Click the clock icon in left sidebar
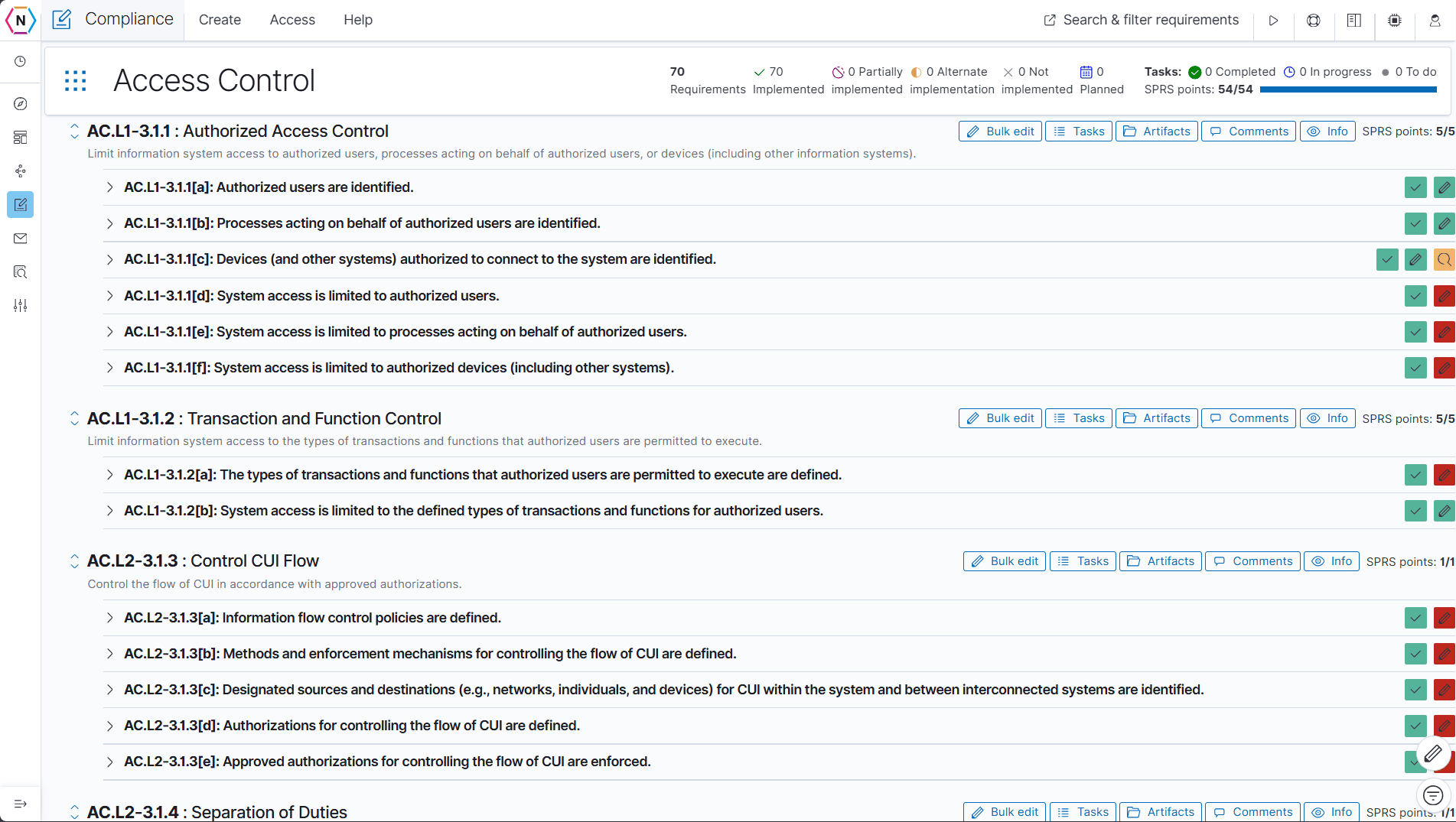Image resolution: width=1456 pixels, height=822 pixels. click(x=21, y=61)
